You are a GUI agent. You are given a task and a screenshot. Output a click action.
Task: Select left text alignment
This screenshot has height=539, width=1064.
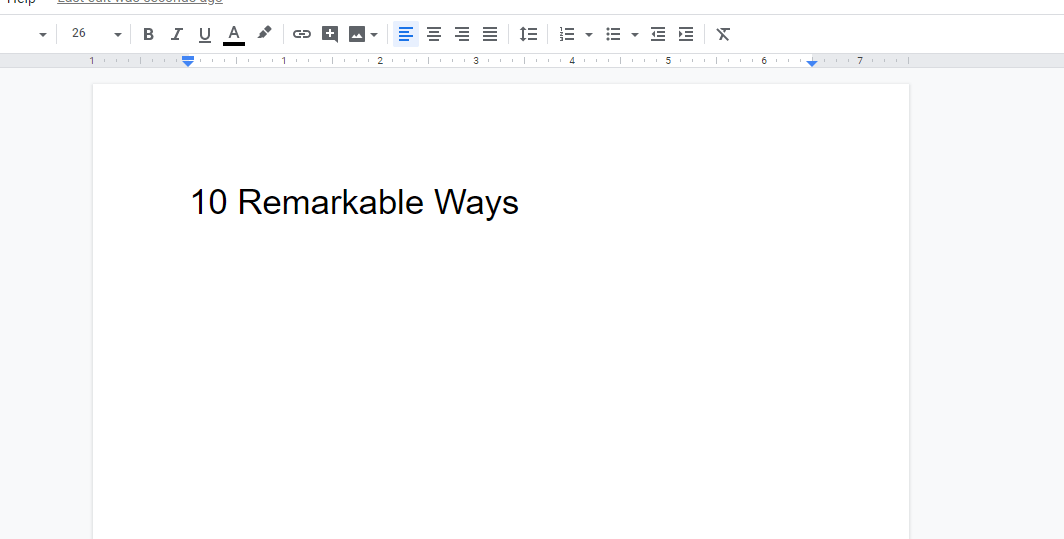click(x=405, y=34)
